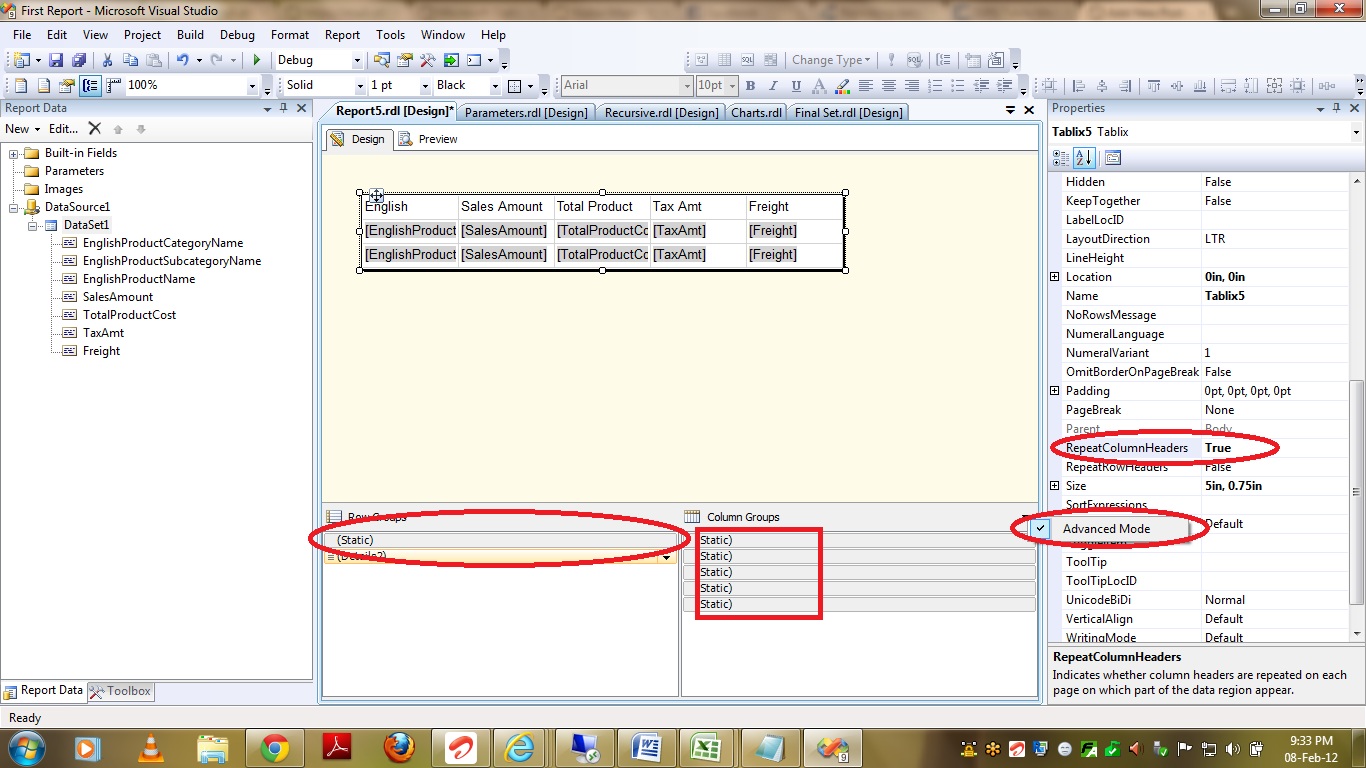
Task: Select alphabetical sort in Properties panel
Action: tap(1085, 158)
